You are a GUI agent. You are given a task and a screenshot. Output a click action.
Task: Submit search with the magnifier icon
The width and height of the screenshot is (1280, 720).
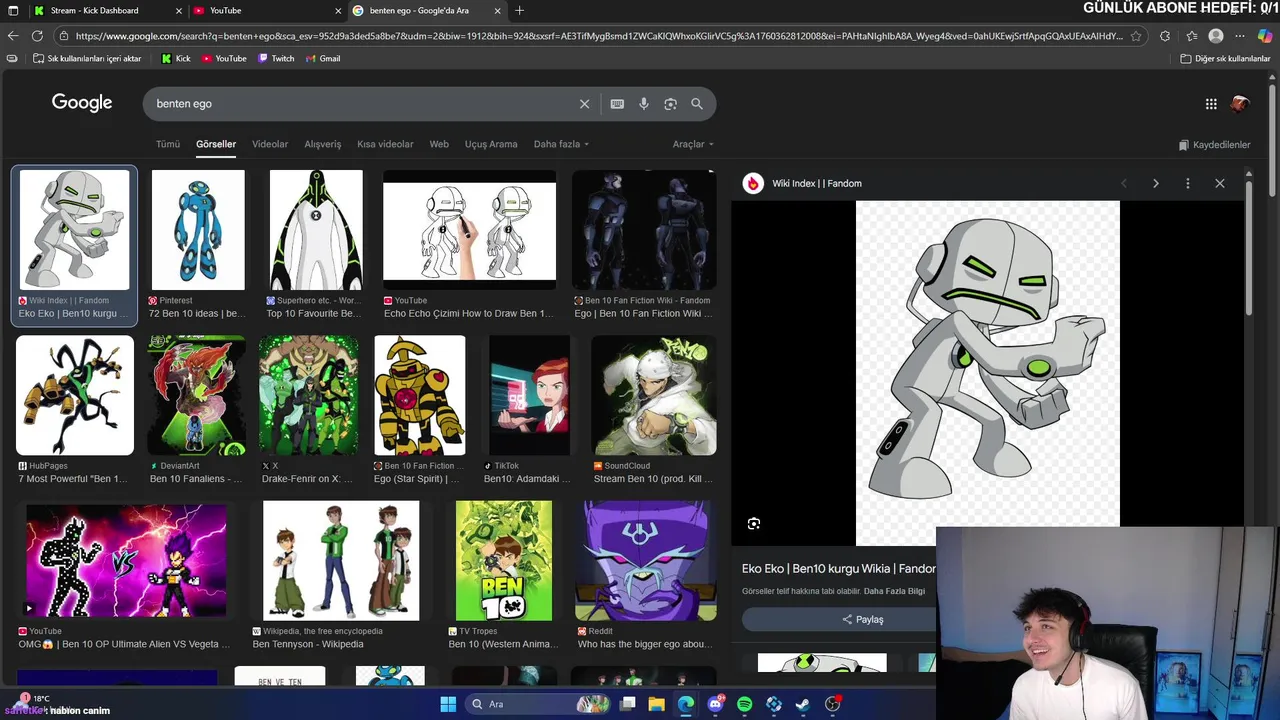coord(697,104)
